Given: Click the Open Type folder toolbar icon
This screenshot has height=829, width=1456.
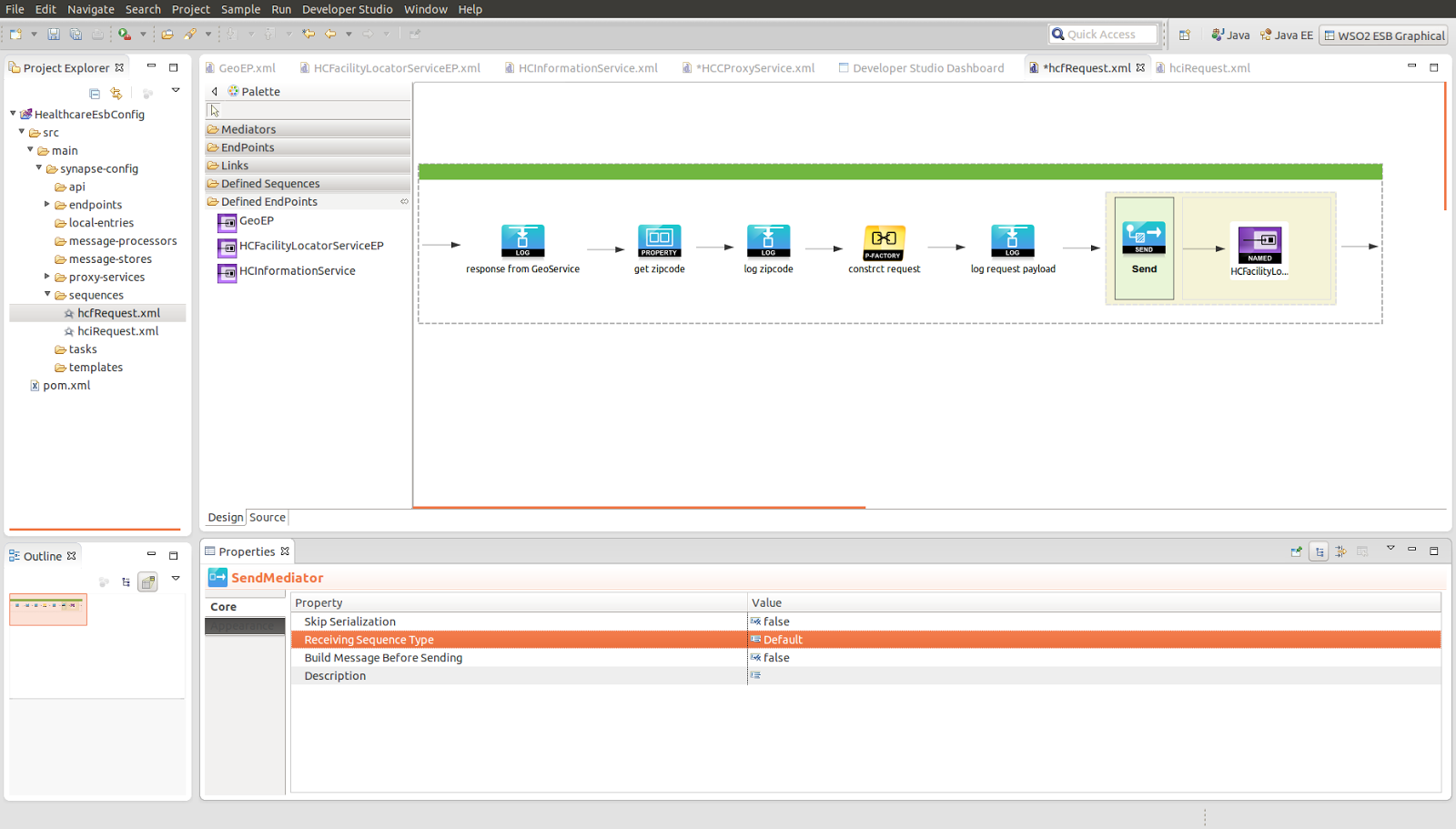Looking at the screenshot, I should tap(167, 35).
